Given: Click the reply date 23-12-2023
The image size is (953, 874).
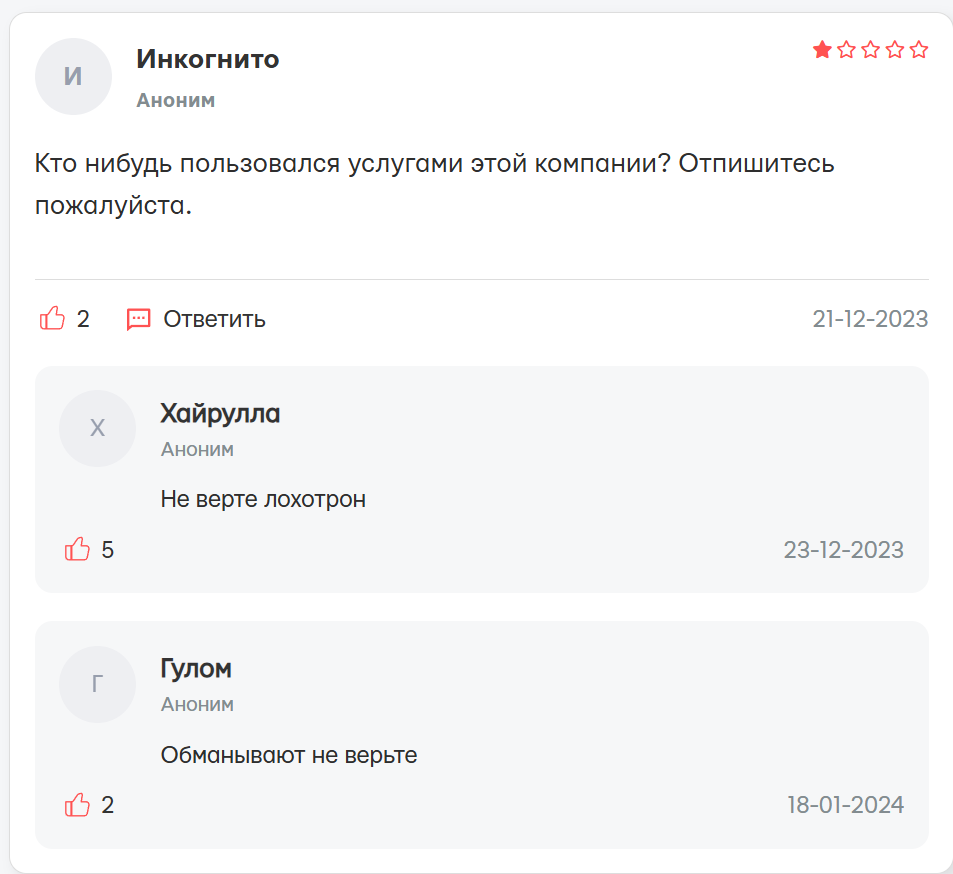Looking at the screenshot, I should (843, 550).
